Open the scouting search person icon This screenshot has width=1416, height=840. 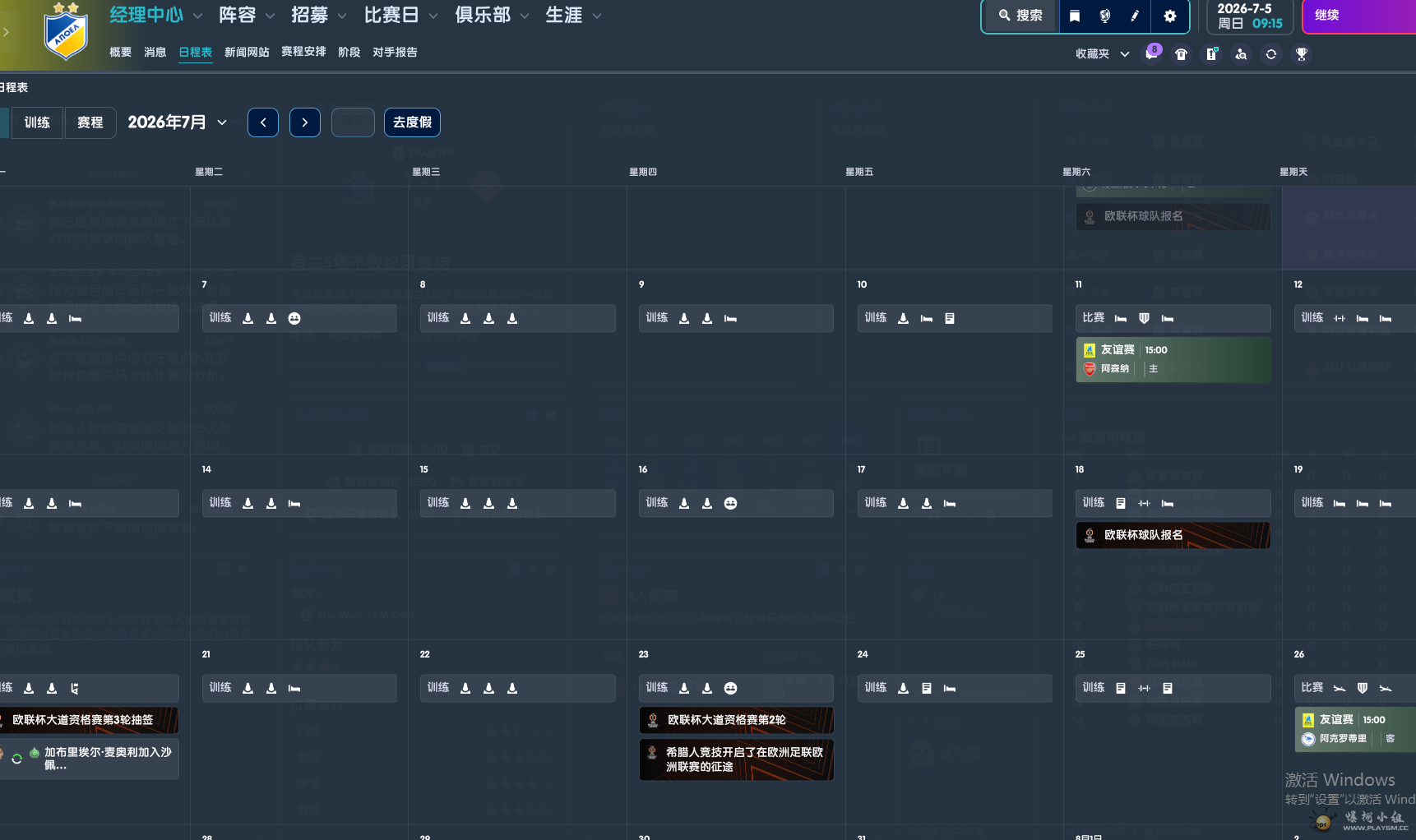[1241, 54]
